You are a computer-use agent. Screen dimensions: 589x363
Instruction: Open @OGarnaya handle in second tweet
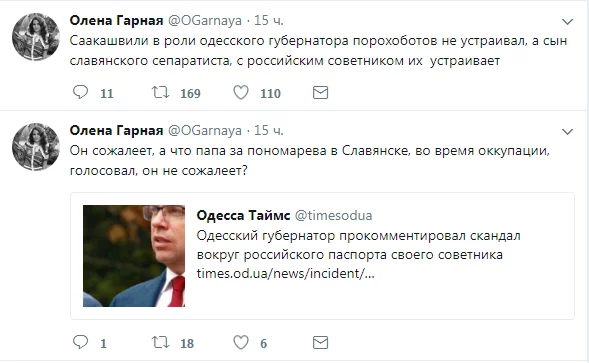[205, 130]
